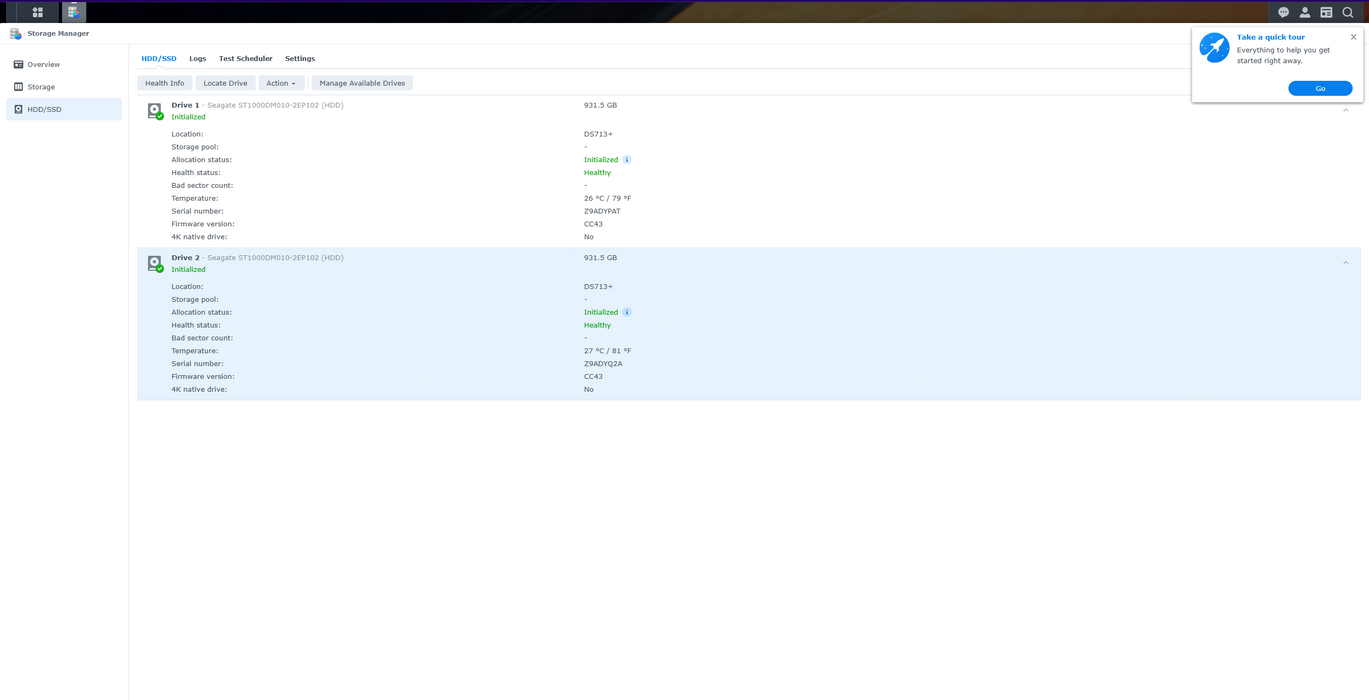Image resolution: width=1369 pixels, height=700 pixels.
Task: Dismiss the Take a quick tour popup
Action: click(1353, 36)
